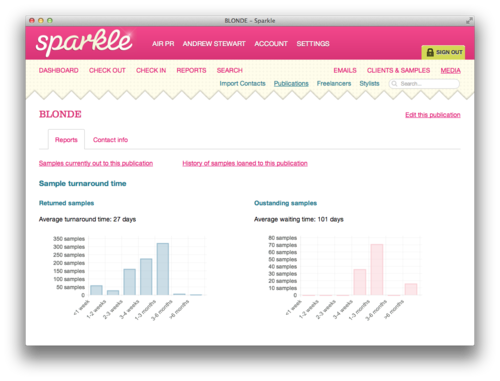
Task: Switch to the Contact info tab
Action: 110,140
